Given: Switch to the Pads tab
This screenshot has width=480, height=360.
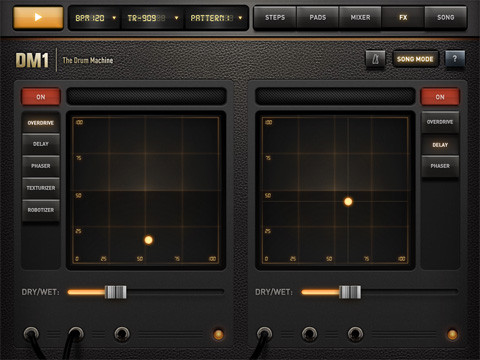Looking at the screenshot, I should [318, 17].
